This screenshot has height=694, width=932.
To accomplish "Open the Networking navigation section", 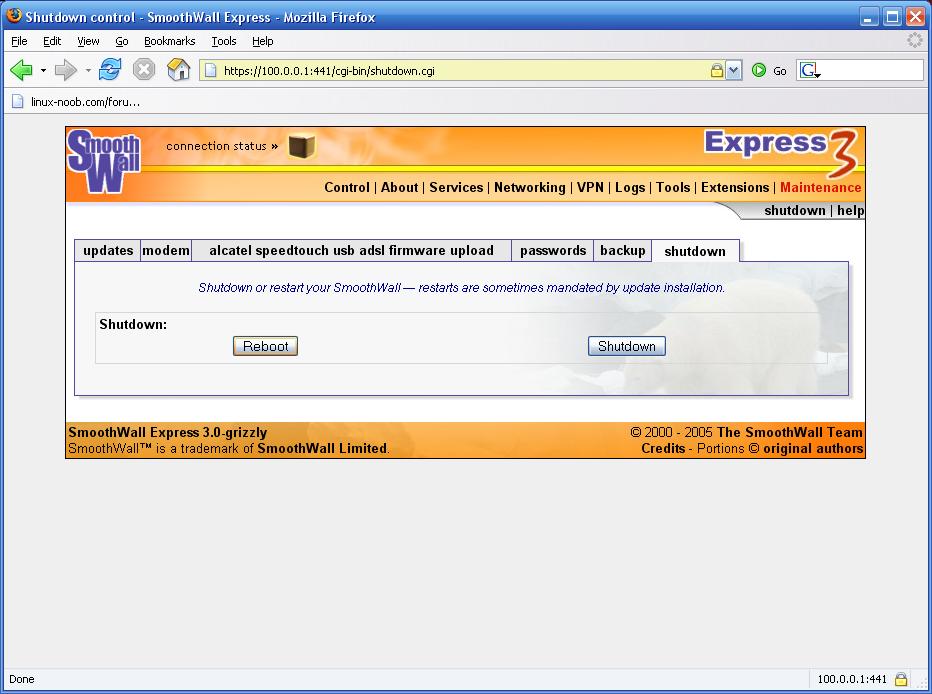I will tap(530, 187).
